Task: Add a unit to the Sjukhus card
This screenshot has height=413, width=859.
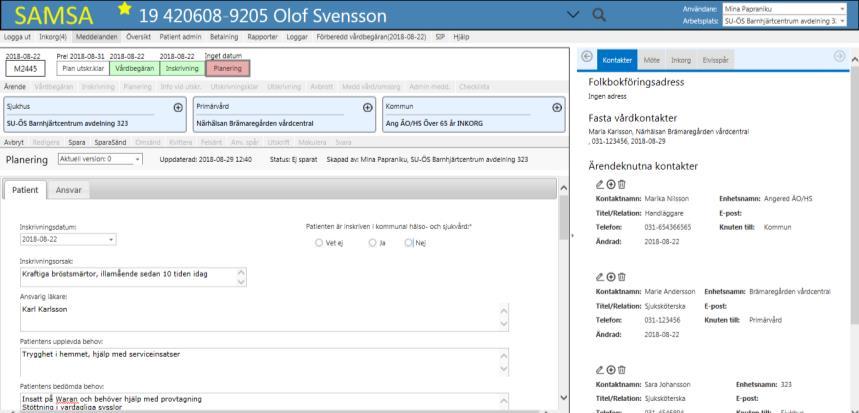Action: coord(178,107)
